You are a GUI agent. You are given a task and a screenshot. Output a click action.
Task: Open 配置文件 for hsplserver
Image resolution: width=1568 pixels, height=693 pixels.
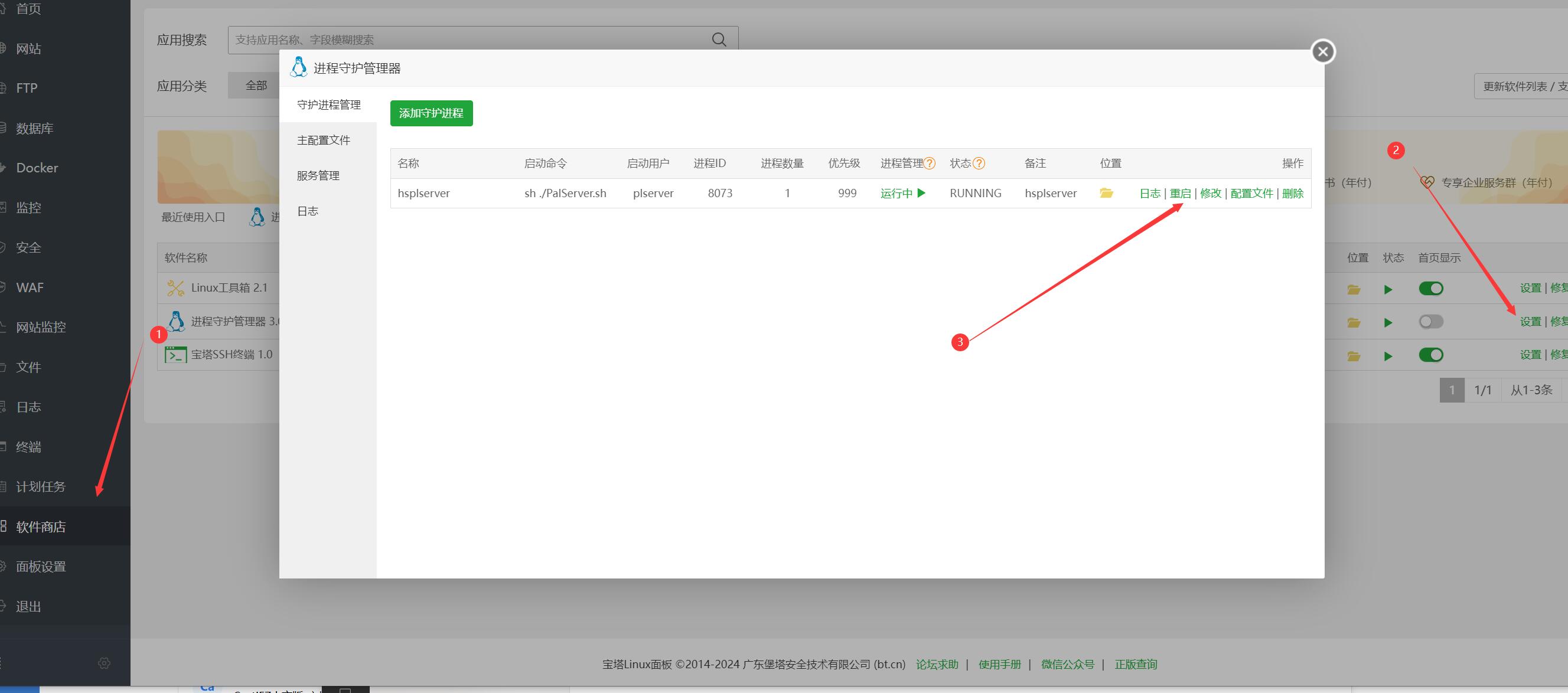coord(1251,193)
